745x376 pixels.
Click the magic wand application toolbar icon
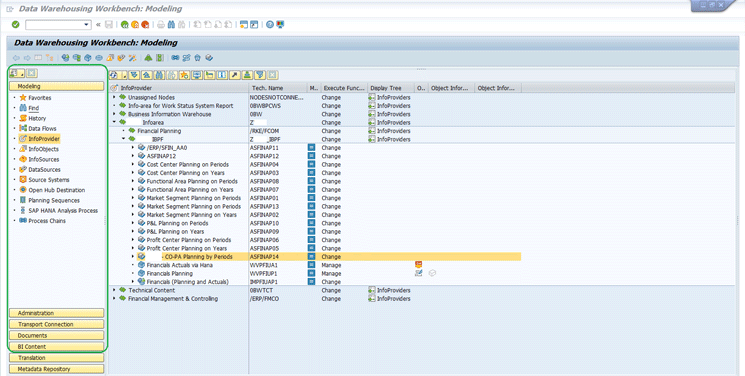click(x=133, y=58)
